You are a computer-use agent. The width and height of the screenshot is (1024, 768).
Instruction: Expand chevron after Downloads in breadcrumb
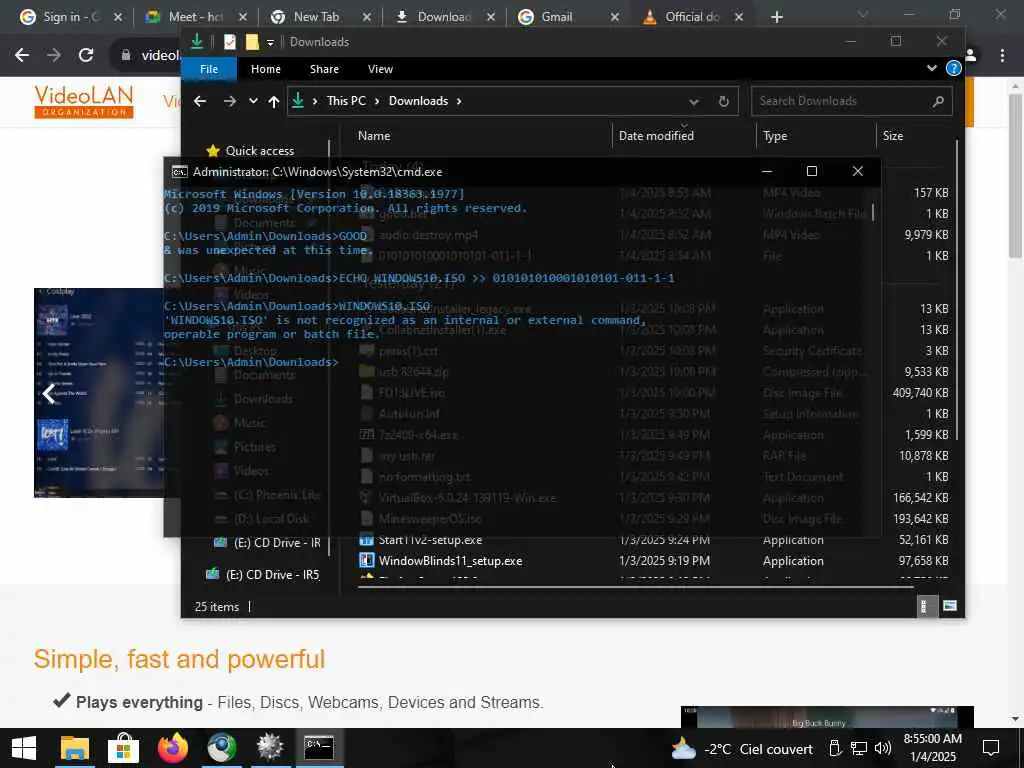click(459, 101)
